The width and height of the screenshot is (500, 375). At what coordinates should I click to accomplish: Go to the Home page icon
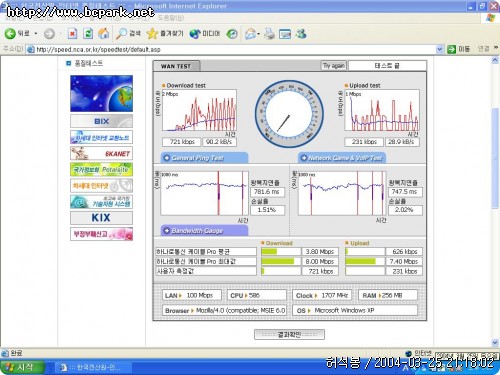104,33
